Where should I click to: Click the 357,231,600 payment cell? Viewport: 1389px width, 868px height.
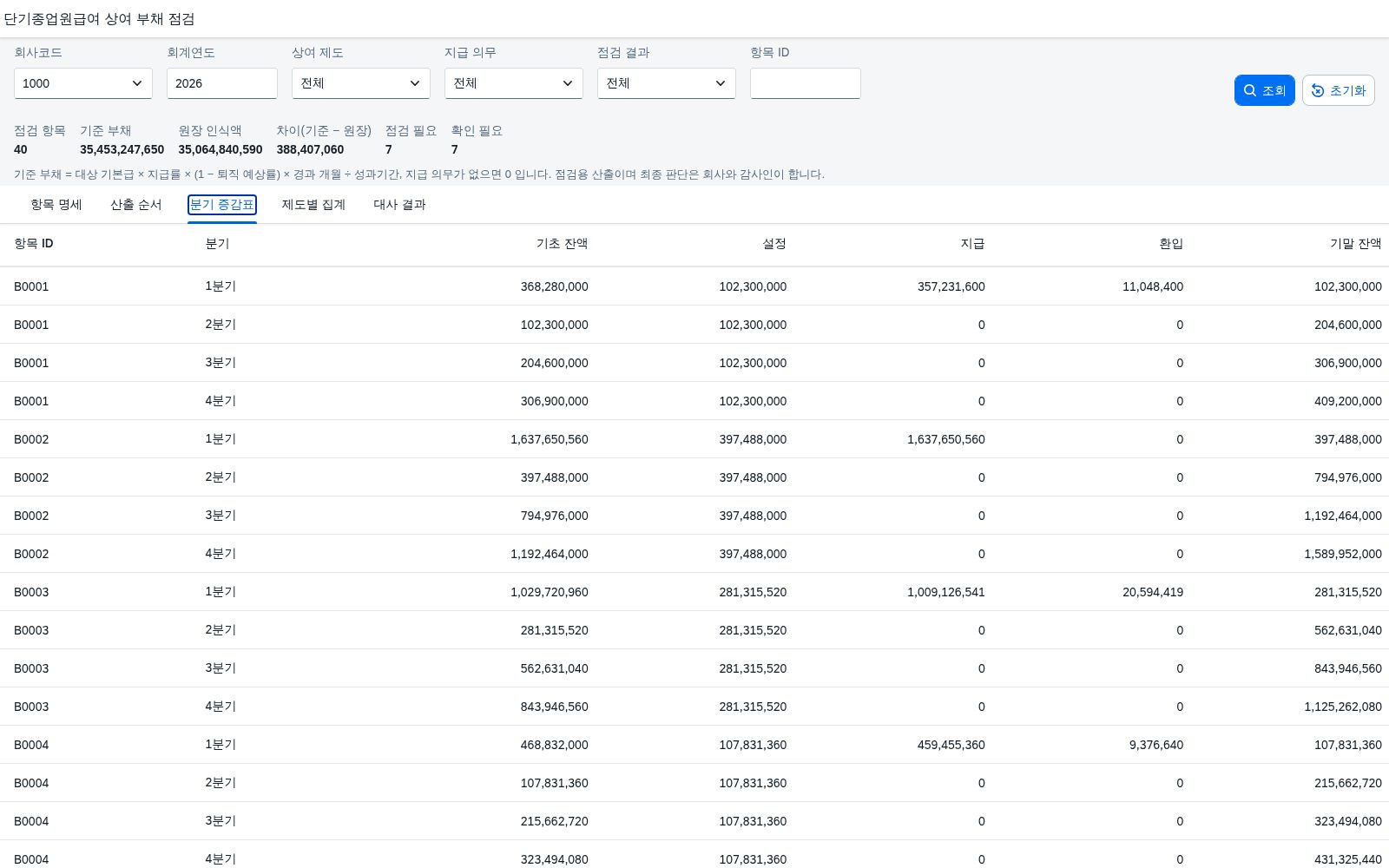click(x=951, y=286)
